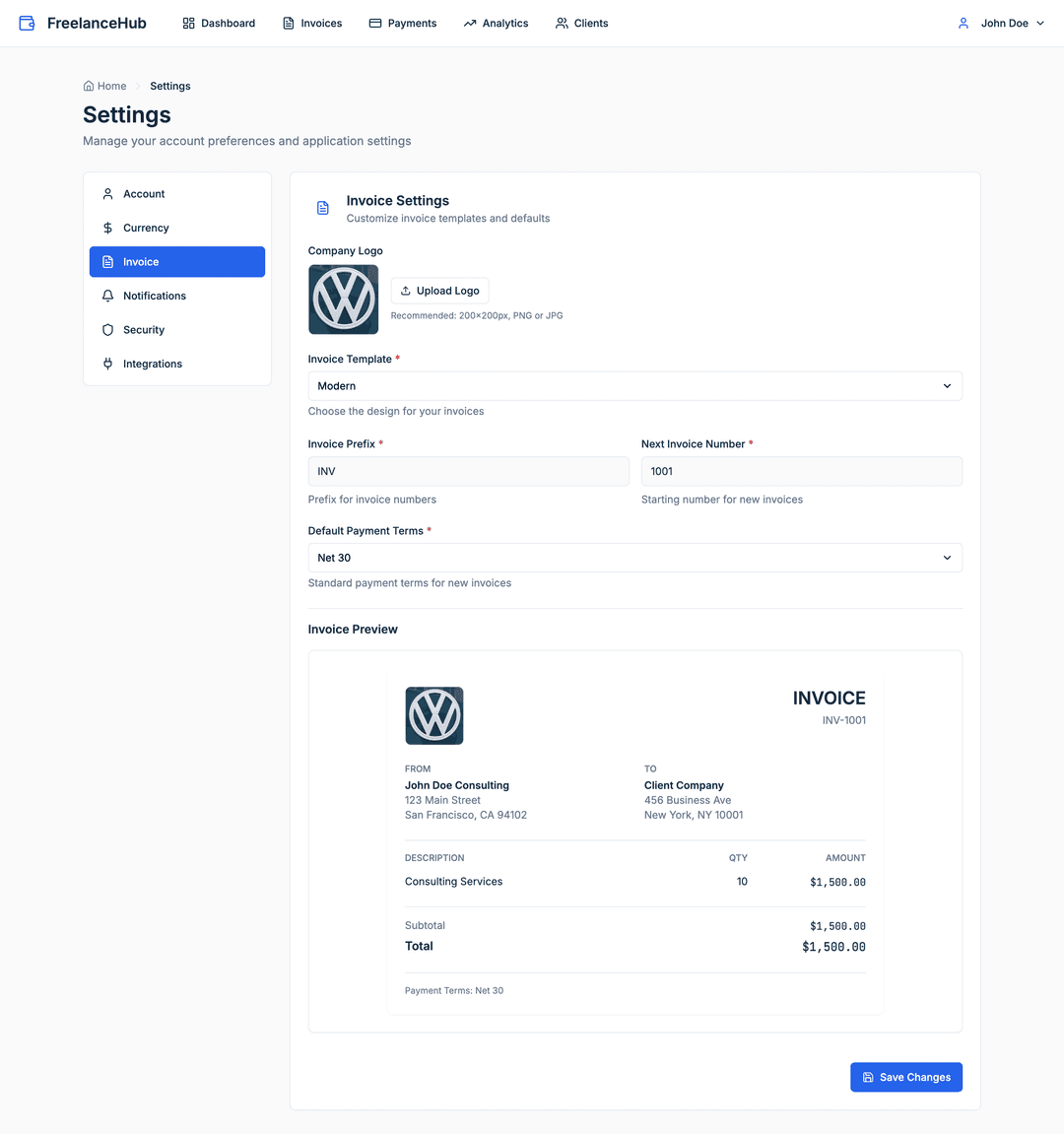The width and height of the screenshot is (1064, 1134).
Task: Click the Invoice Prefix input field
Action: tap(468, 471)
